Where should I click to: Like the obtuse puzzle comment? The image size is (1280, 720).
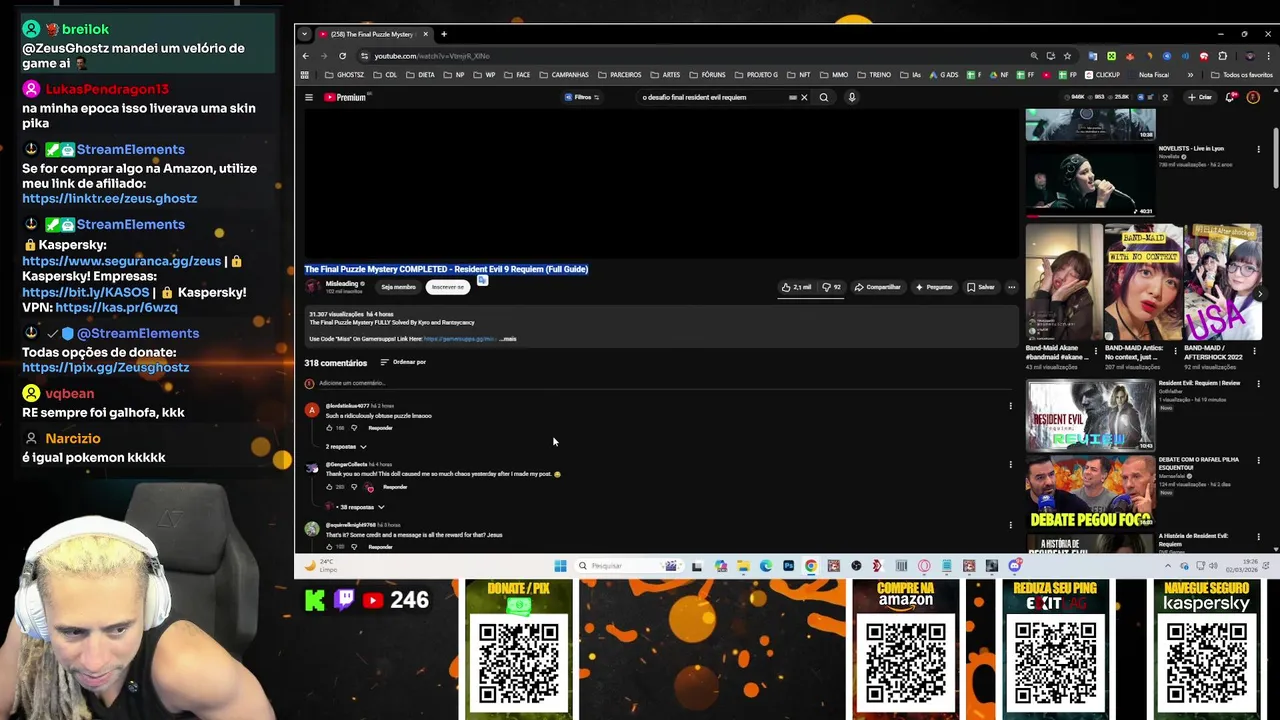329,428
